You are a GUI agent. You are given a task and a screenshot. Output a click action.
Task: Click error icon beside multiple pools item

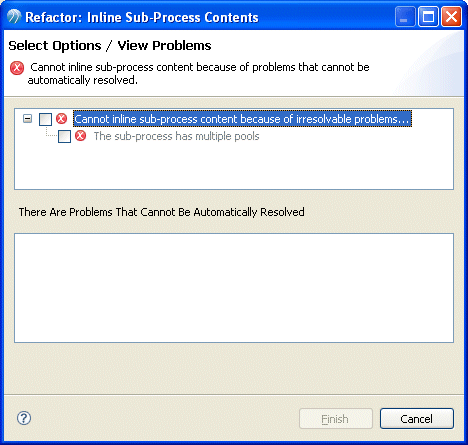tap(80, 136)
